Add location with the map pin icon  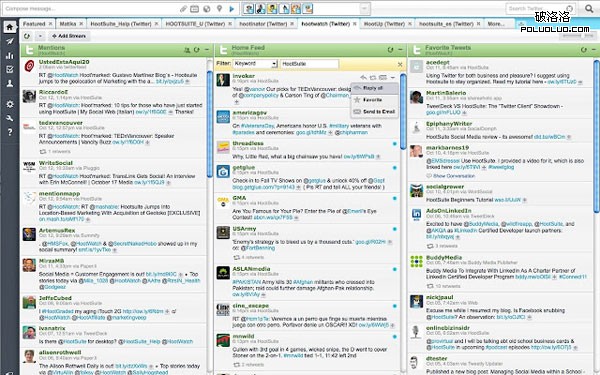click(219, 8)
